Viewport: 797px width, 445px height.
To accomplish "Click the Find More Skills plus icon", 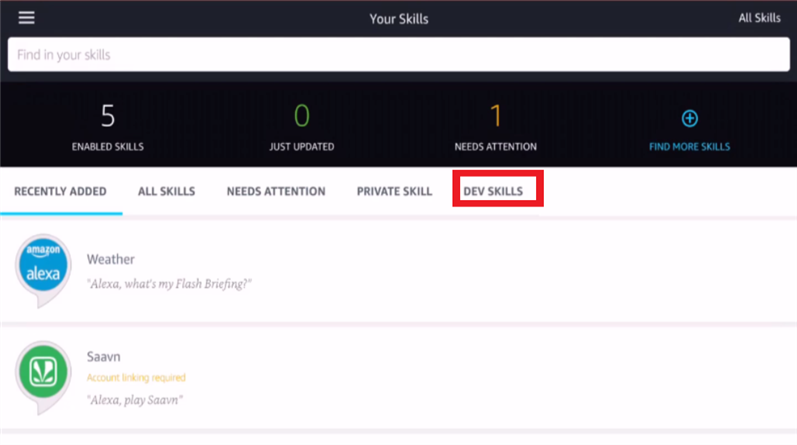I will tap(689, 119).
